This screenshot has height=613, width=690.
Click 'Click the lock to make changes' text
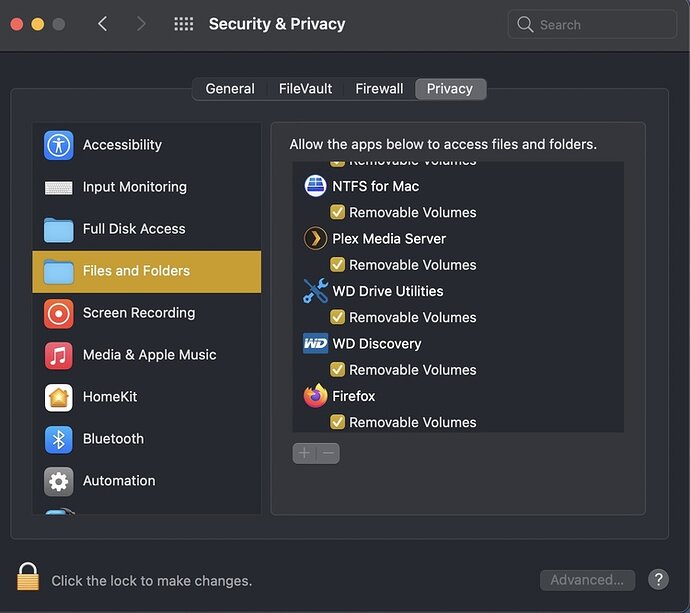point(152,581)
